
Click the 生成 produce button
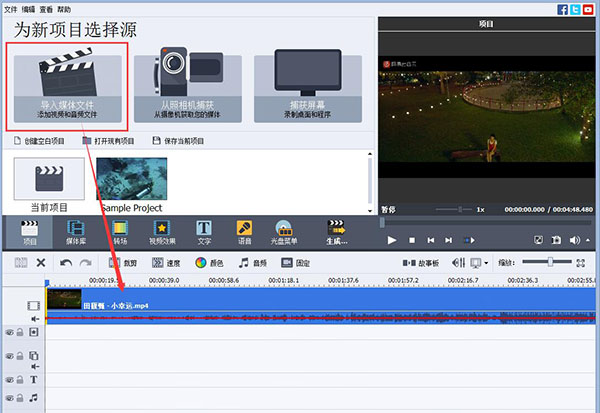click(337, 232)
